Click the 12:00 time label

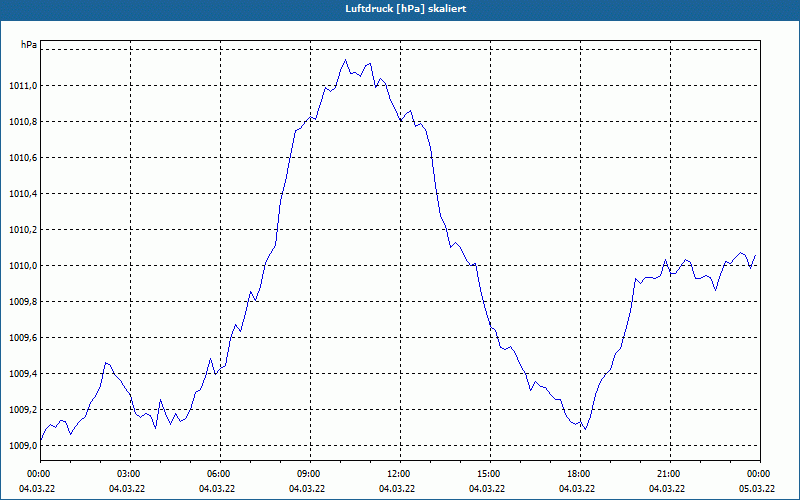pos(400,474)
